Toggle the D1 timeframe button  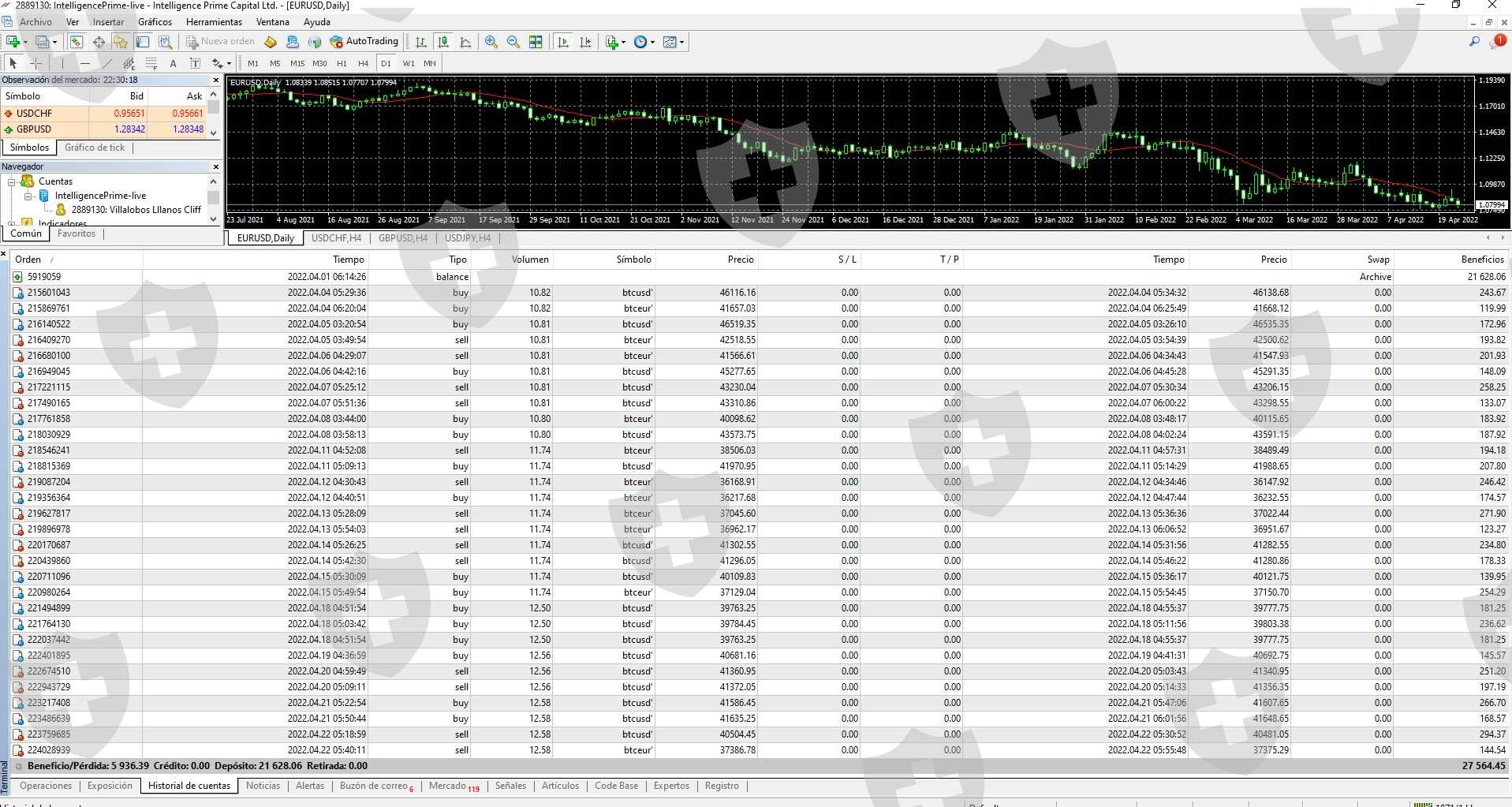click(386, 63)
